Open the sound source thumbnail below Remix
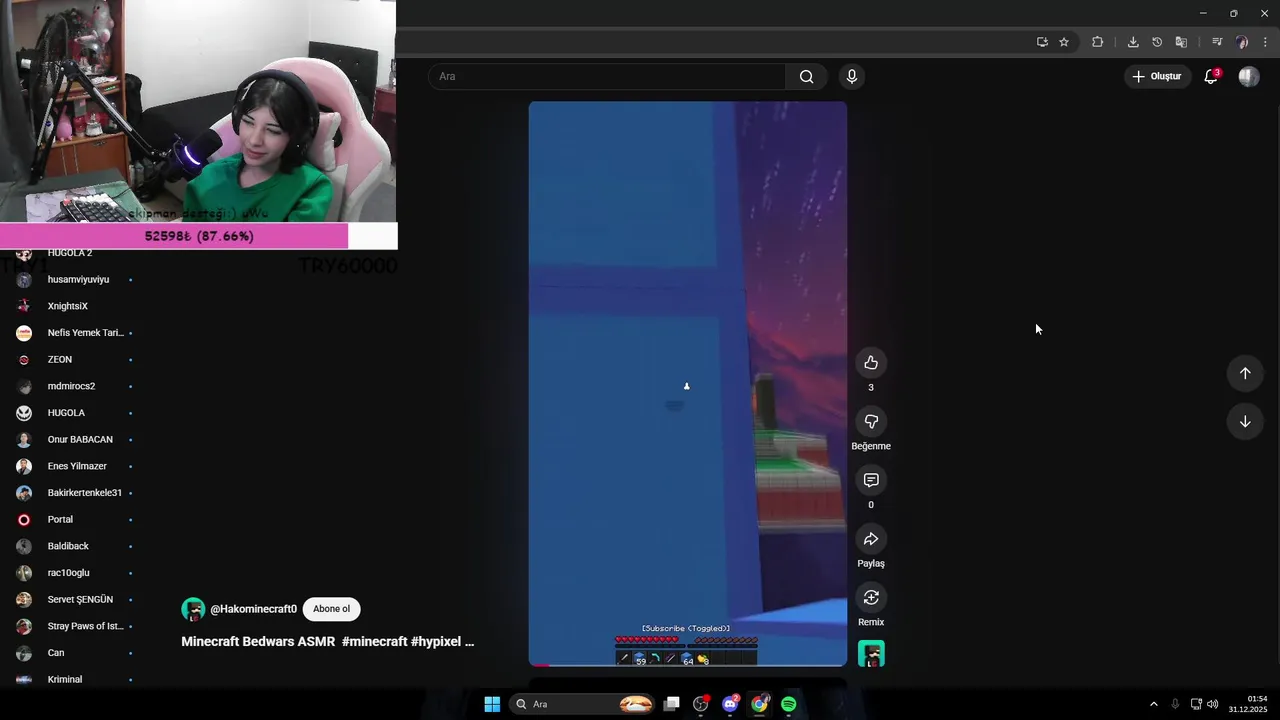Image resolution: width=1280 pixels, height=720 pixels. (871, 654)
